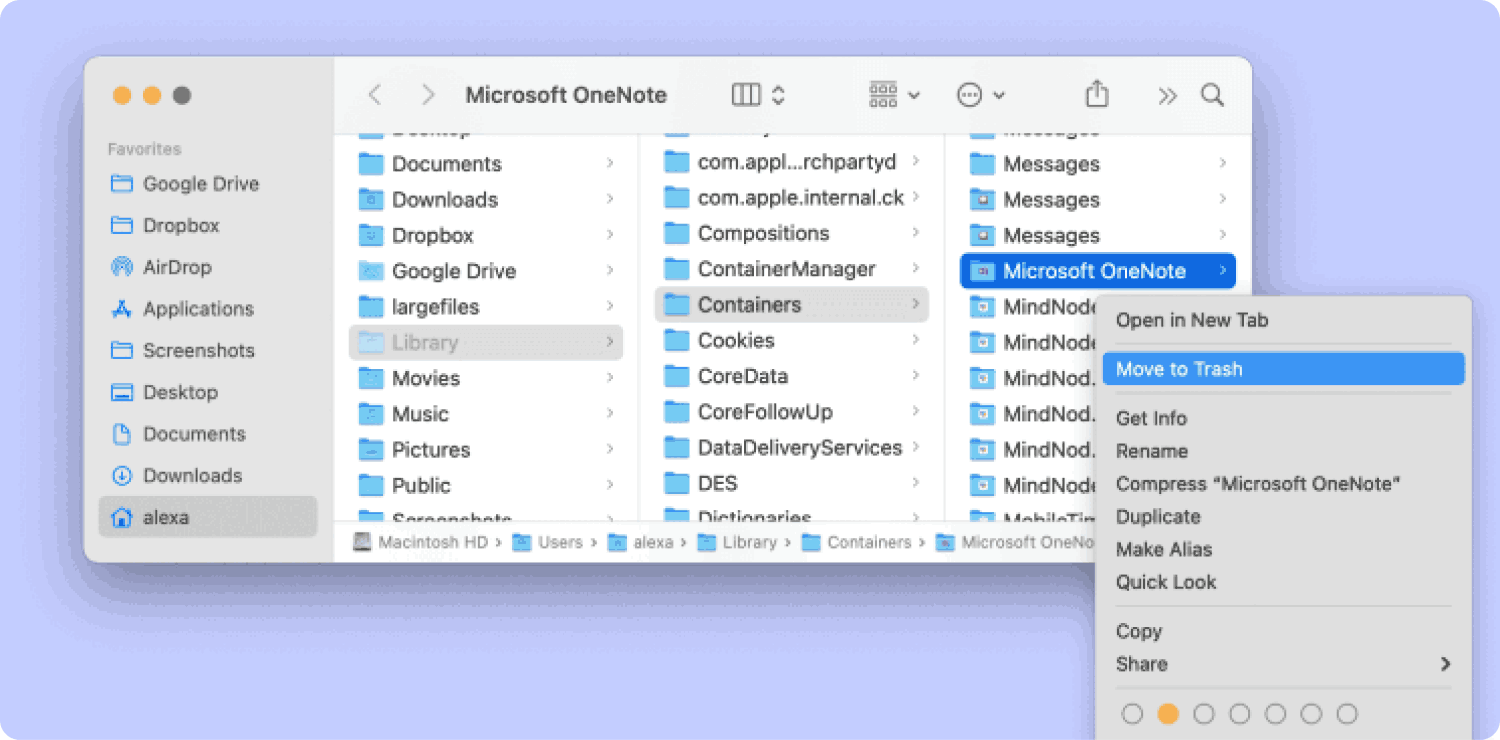Image resolution: width=1500 pixels, height=740 pixels.
Task: Select the CoreFollowUp folder
Action: [792, 412]
